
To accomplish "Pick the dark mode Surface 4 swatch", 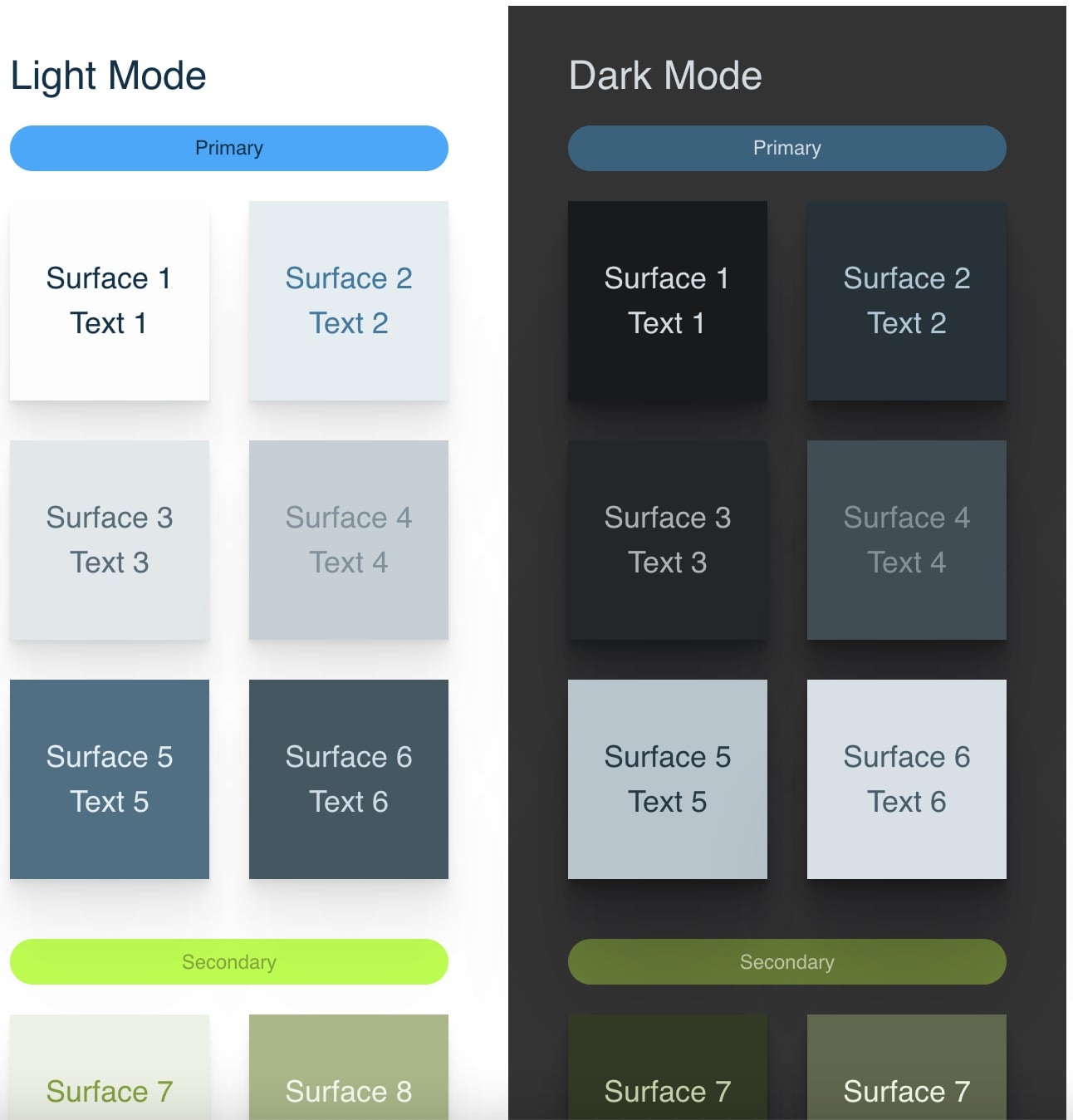I will click(907, 540).
